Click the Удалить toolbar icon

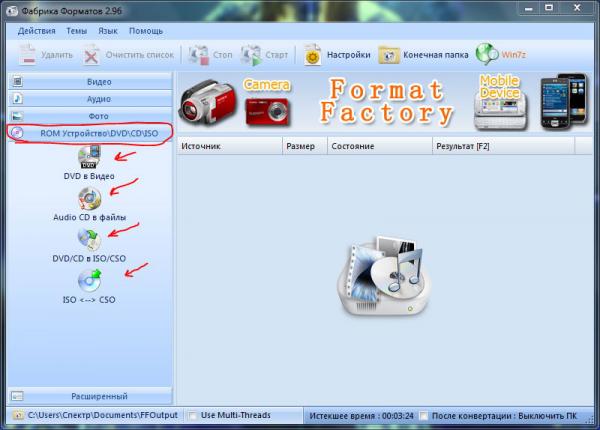(27, 55)
